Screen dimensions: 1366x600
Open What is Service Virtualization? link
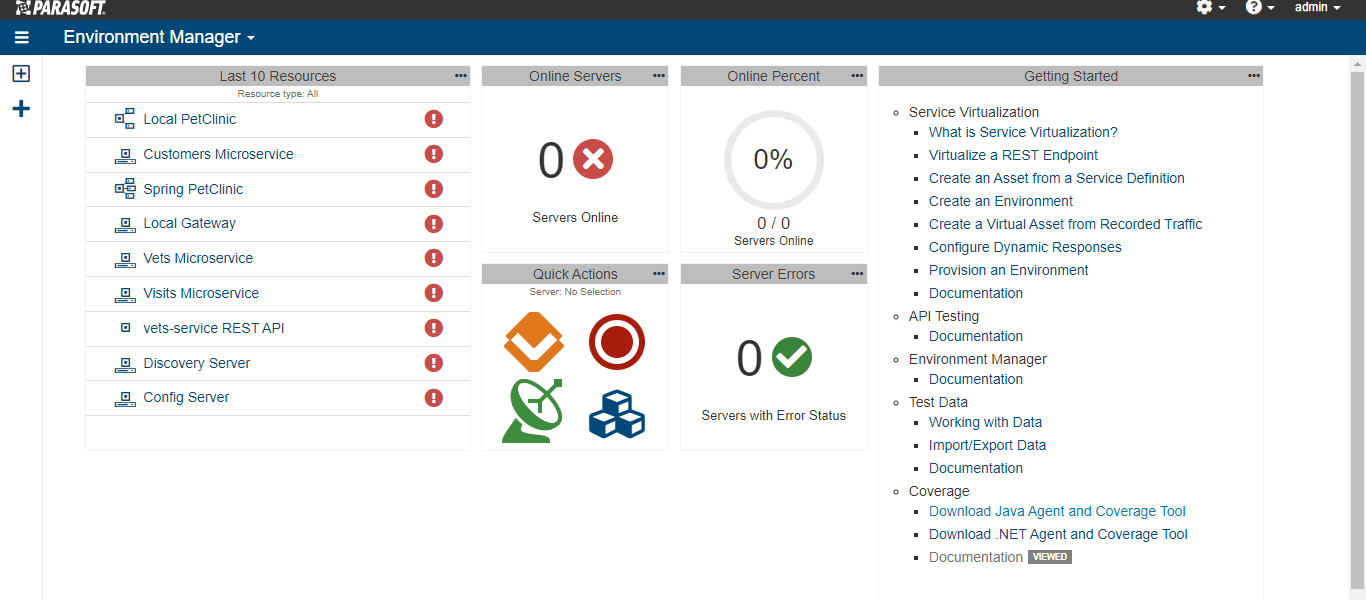coord(1023,132)
